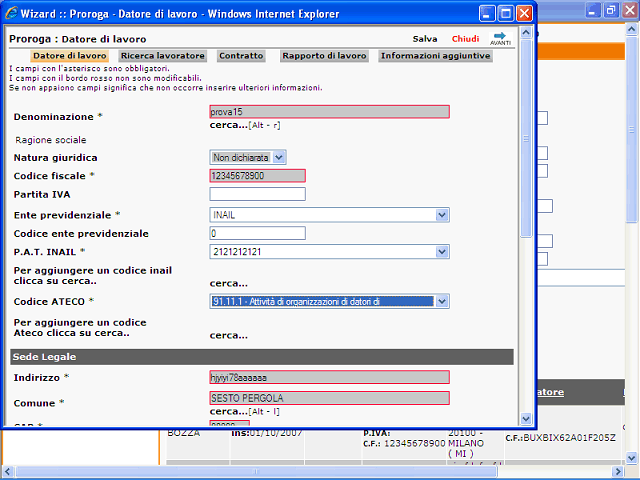Click into the Partita IVA field
The image size is (640, 480).
click(257, 194)
